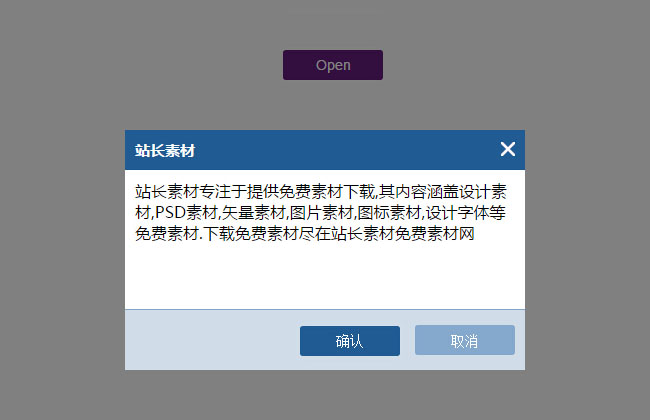Screen dimensions: 650x420
Task: Click the 确认 confirm button
Action: pos(350,341)
